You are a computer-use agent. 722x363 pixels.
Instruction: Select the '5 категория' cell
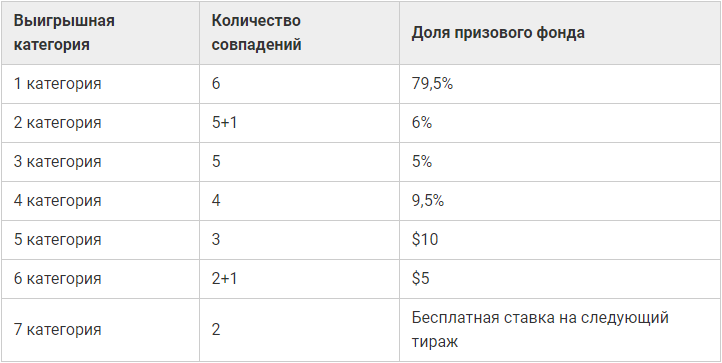pyautogui.click(x=100, y=240)
